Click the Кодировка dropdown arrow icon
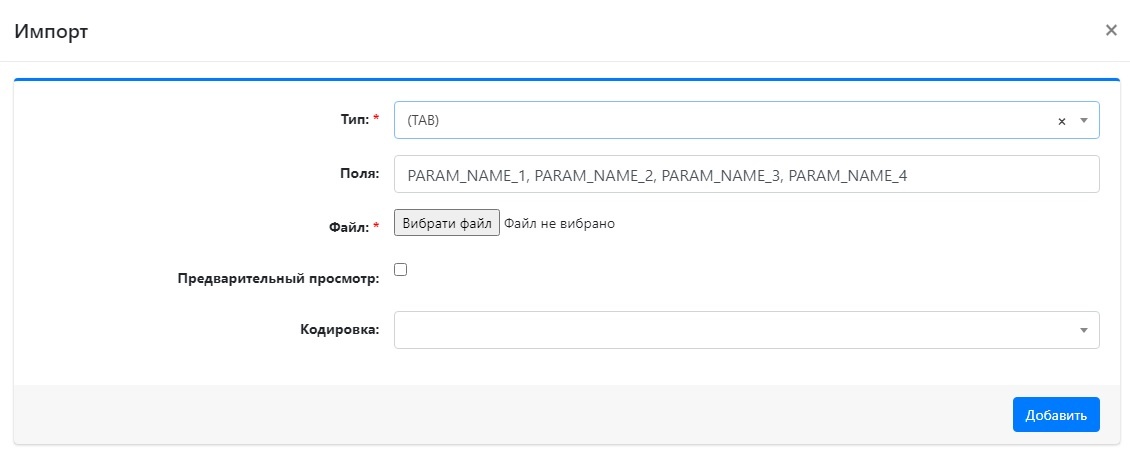 [x=1083, y=331]
